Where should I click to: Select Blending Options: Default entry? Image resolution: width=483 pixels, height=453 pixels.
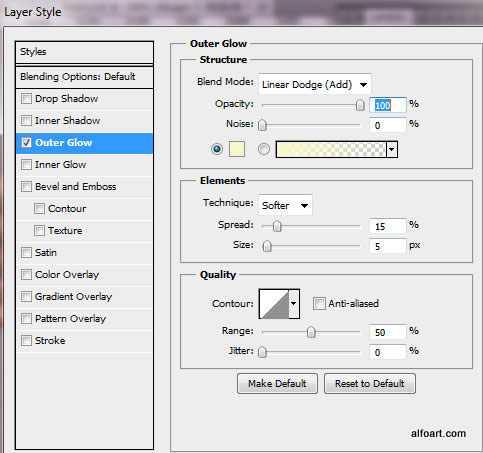point(84,77)
